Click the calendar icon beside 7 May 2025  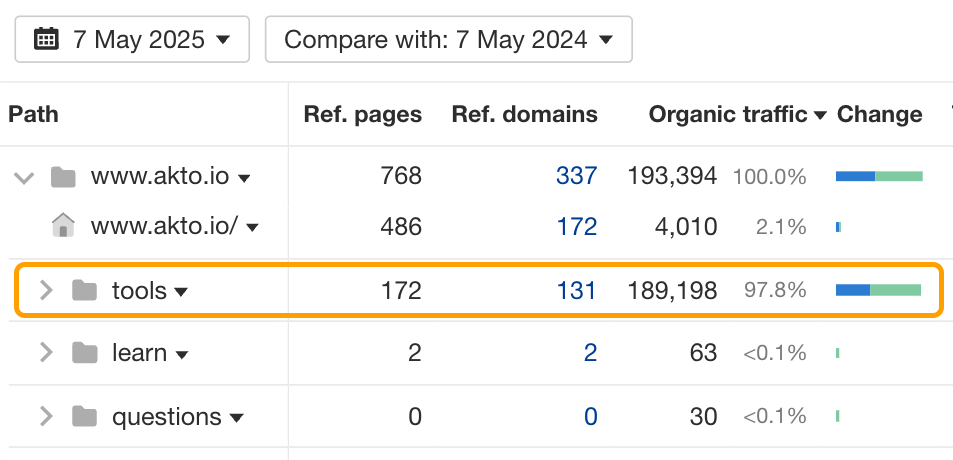pos(46,40)
